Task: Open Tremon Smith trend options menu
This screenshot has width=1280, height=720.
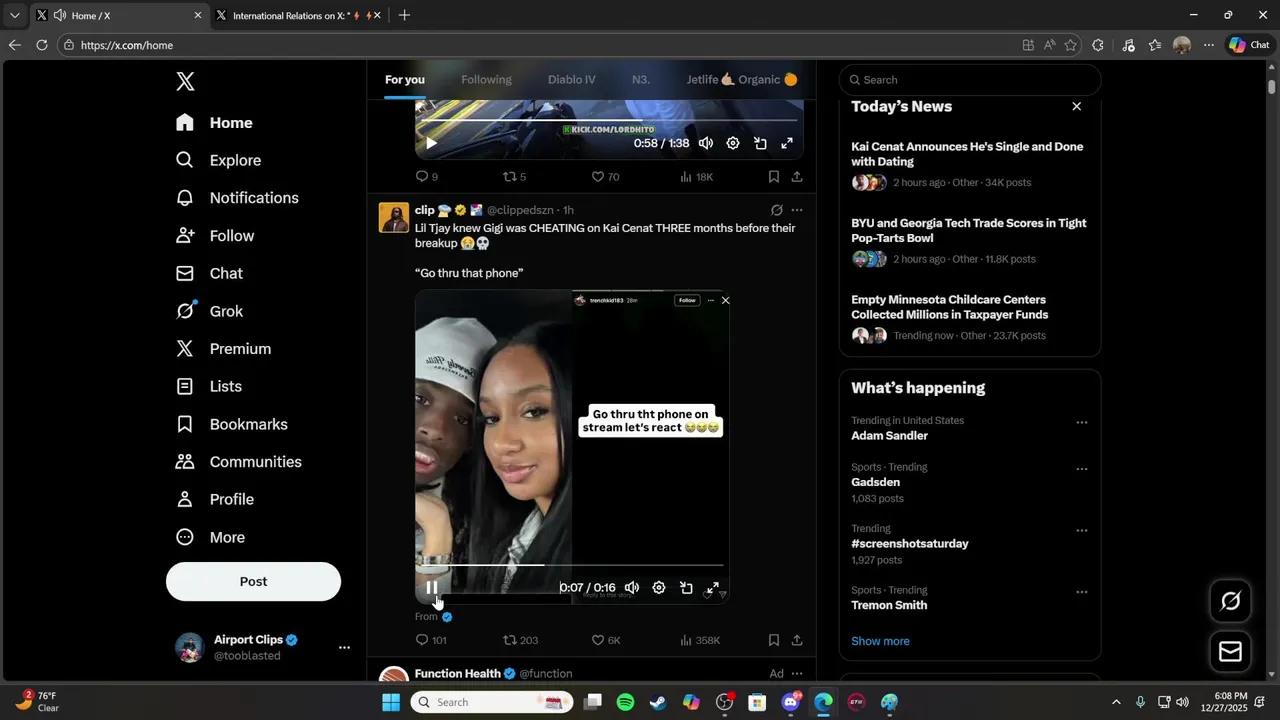Action: coord(1081,592)
